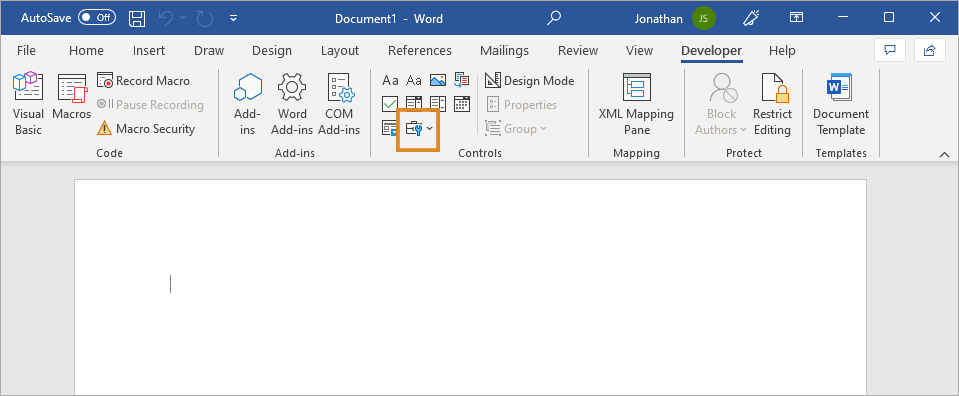The image size is (959, 396).
Task: Click the Macros icon
Action: pyautogui.click(x=72, y=97)
